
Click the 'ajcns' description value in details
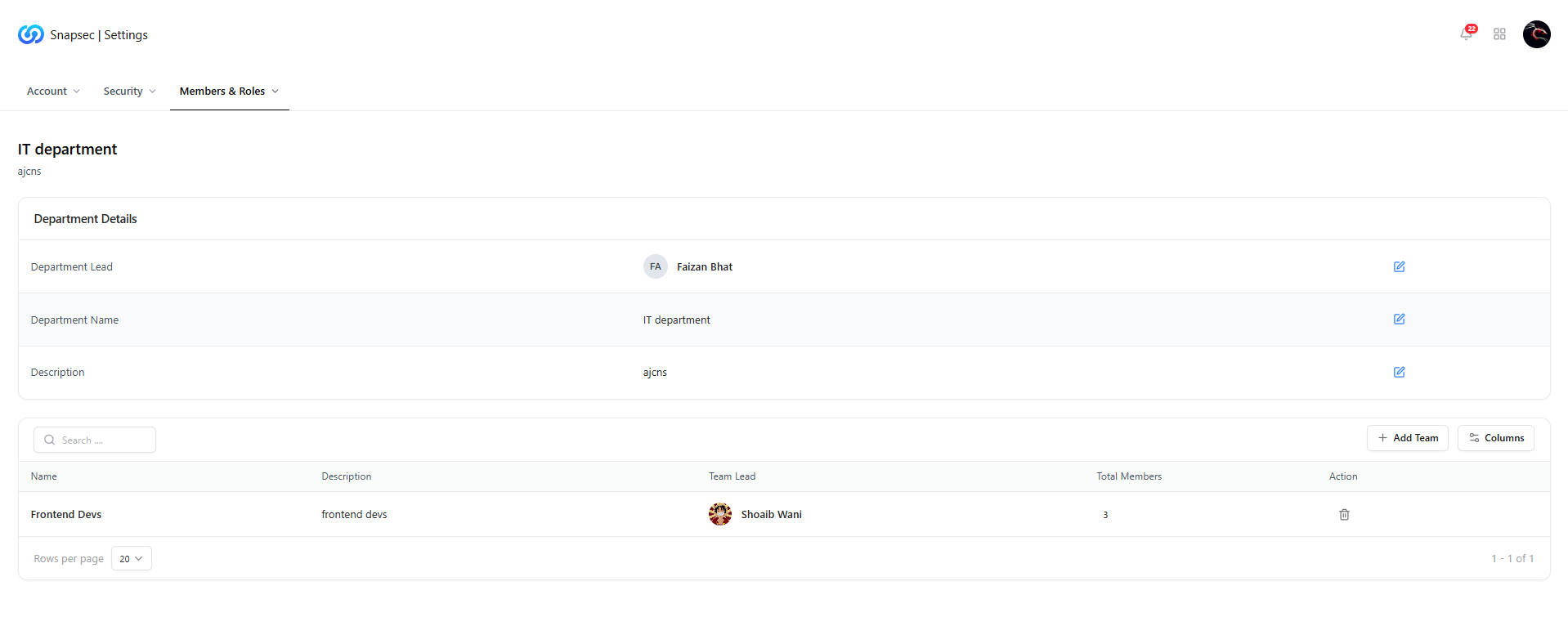(x=655, y=372)
